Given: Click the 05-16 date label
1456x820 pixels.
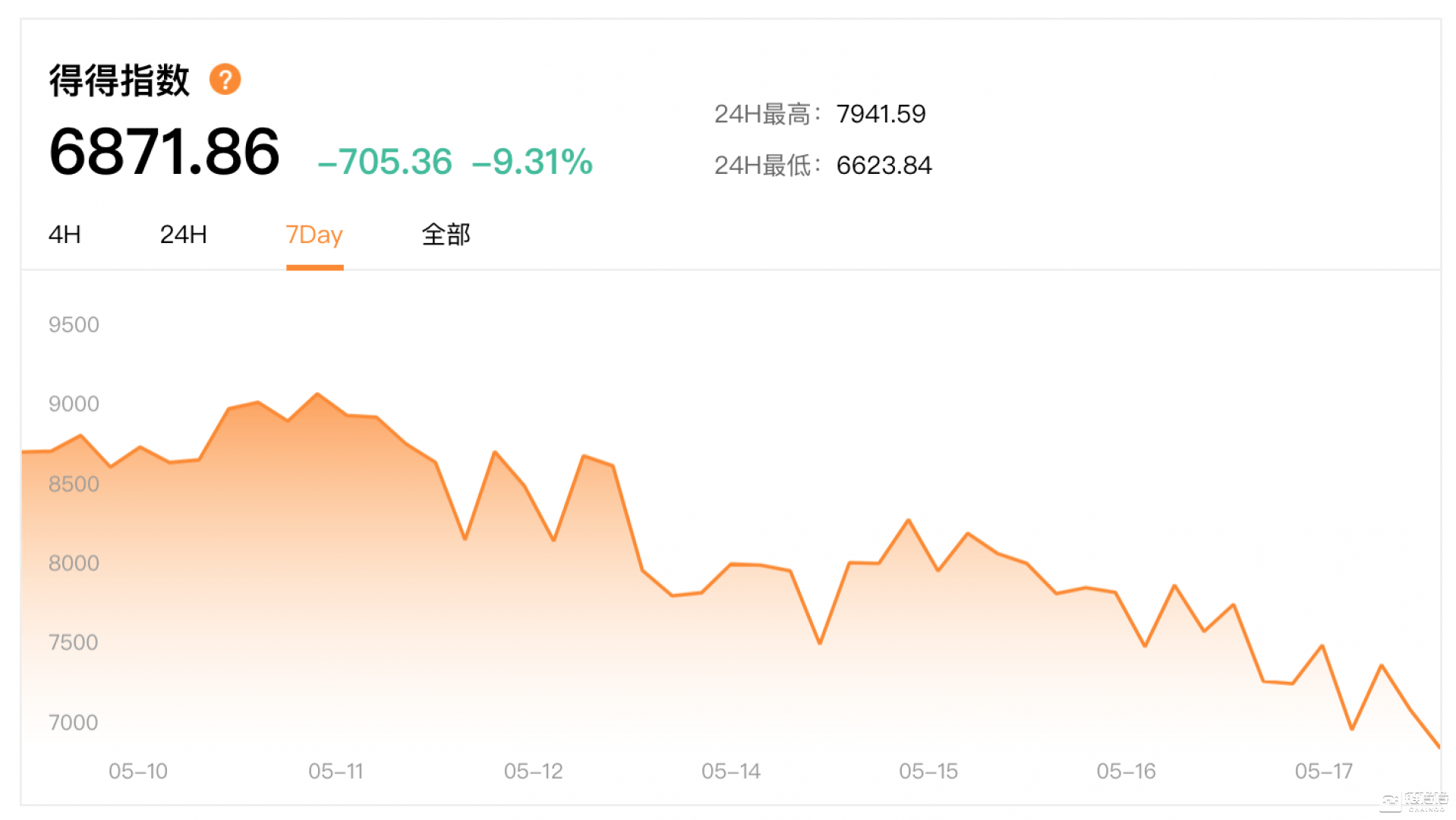Looking at the screenshot, I should tap(1126, 771).
